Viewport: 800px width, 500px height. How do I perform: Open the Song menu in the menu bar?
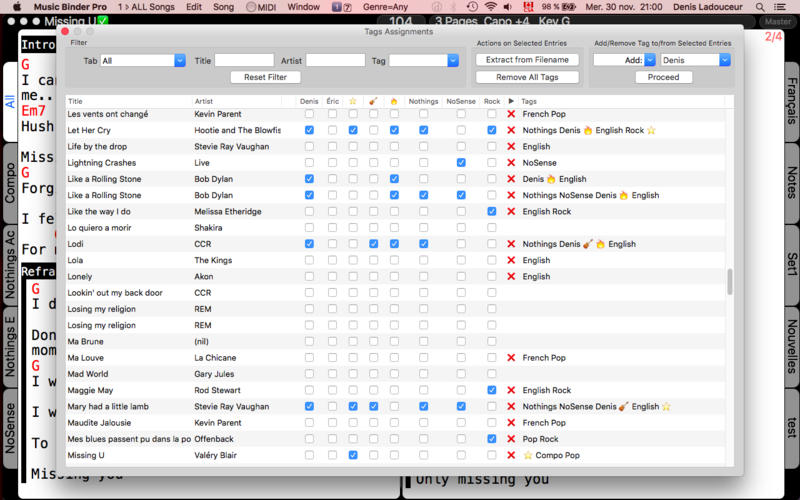tap(223, 7)
